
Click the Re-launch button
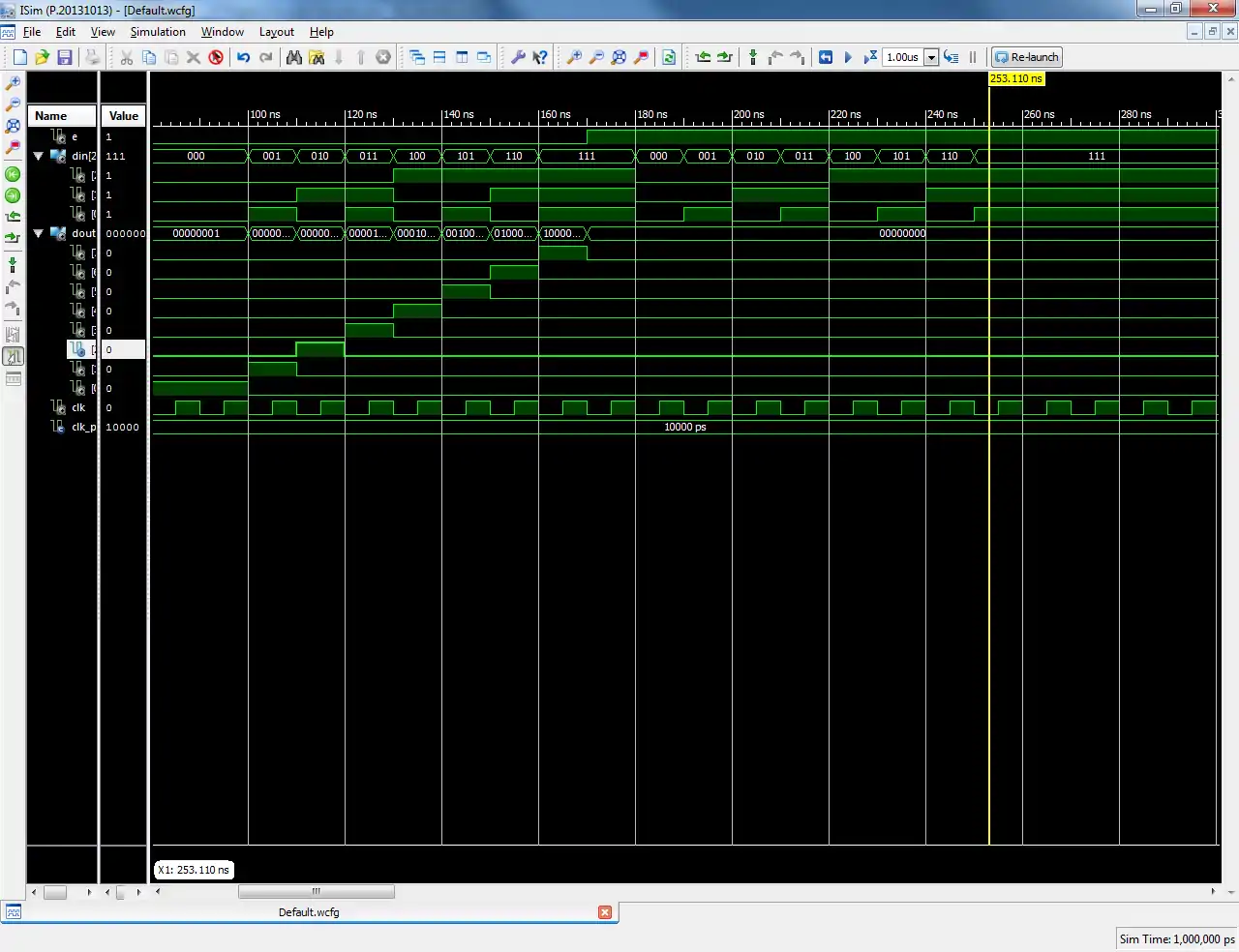[x=1027, y=57]
